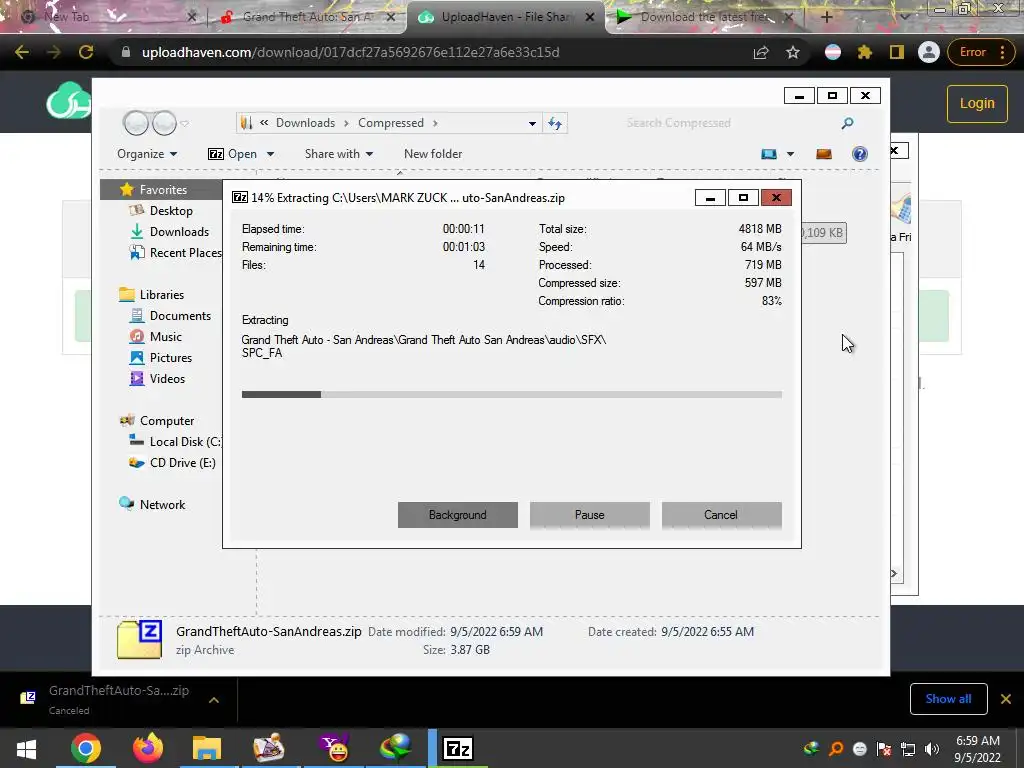
Task: Click the 7-Zip taskbar icon
Action: (458, 749)
